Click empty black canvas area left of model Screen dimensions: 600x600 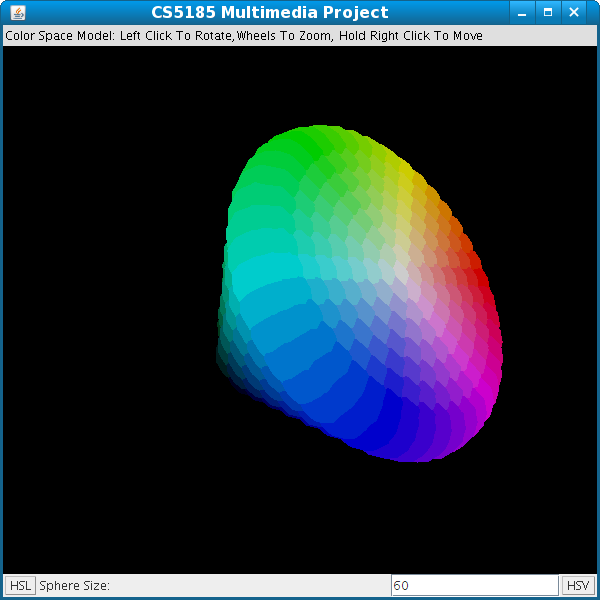pyautogui.click(x=100, y=300)
